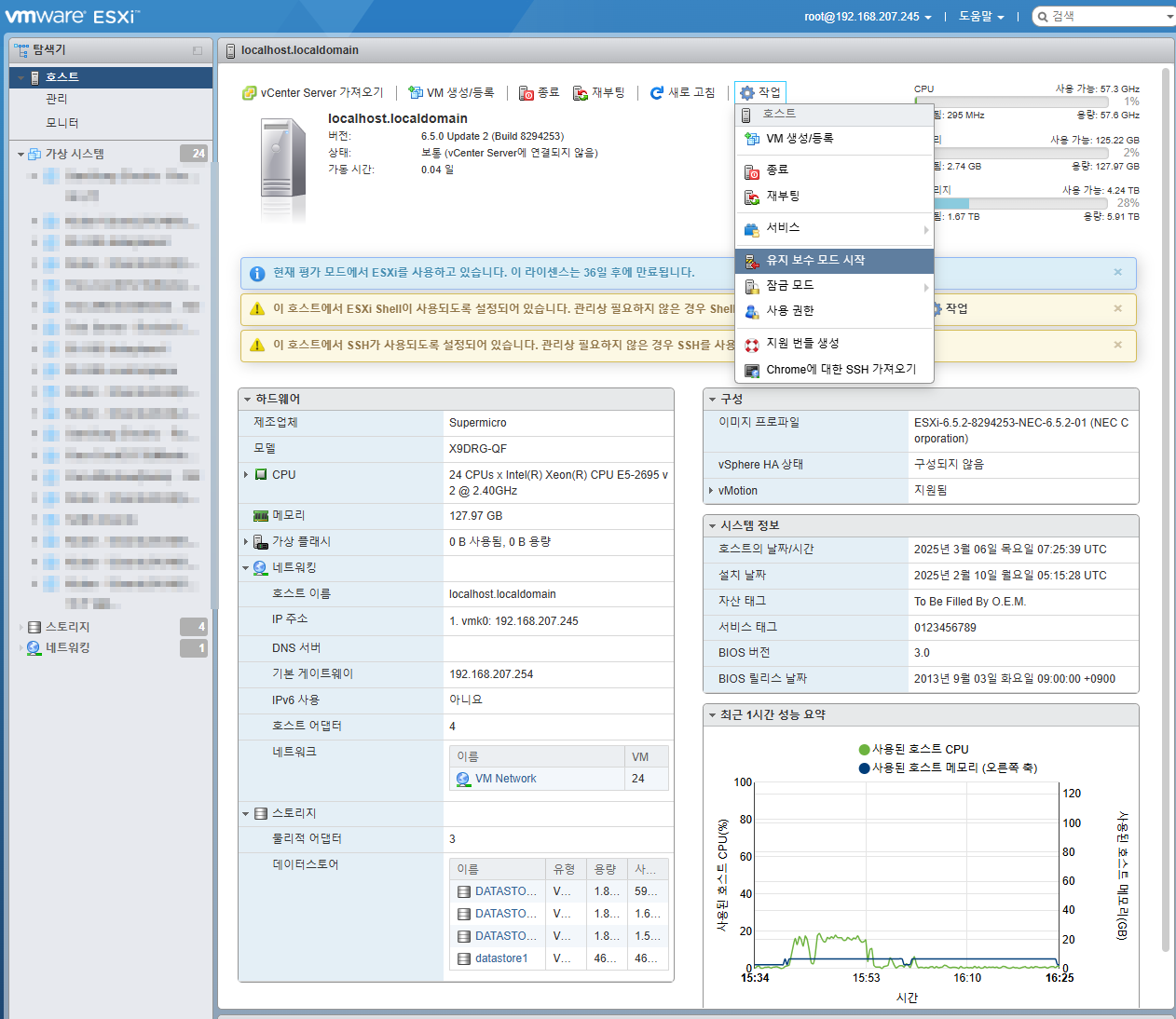Image resolution: width=1176 pixels, height=1019 pixels.
Task: Click the VM Network globe icon
Action: (463, 779)
